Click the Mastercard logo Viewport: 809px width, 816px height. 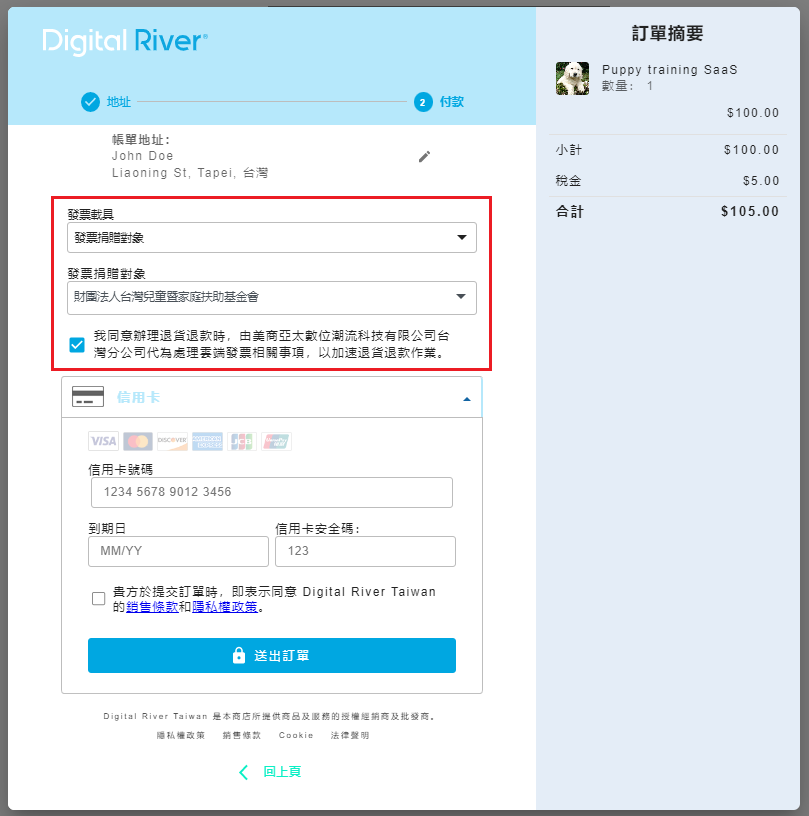pyautogui.click(x=138, y=441)
